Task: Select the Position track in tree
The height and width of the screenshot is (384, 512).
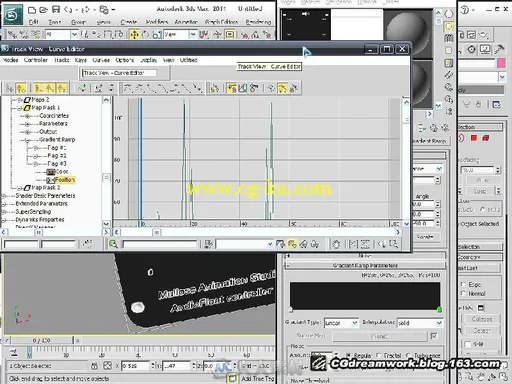Action: 65,180
